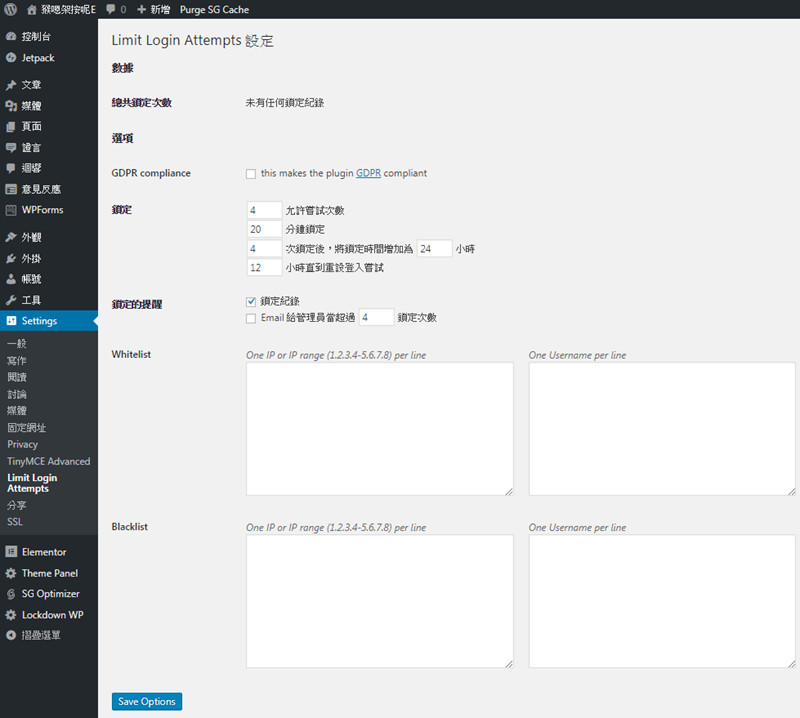Open 媒體 under Settings submenu
The width and height of the screenshot is (800, 718).
point(16,410)
